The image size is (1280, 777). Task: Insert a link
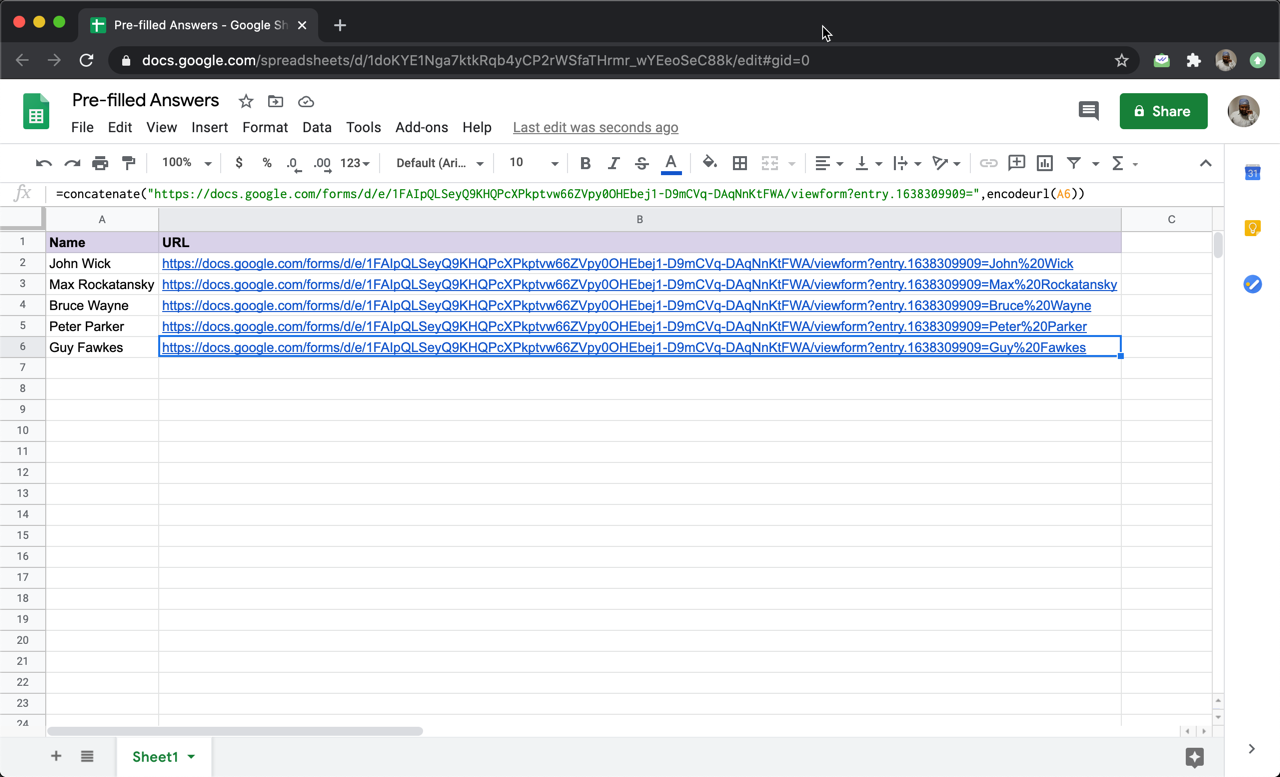tap(989, 162)
